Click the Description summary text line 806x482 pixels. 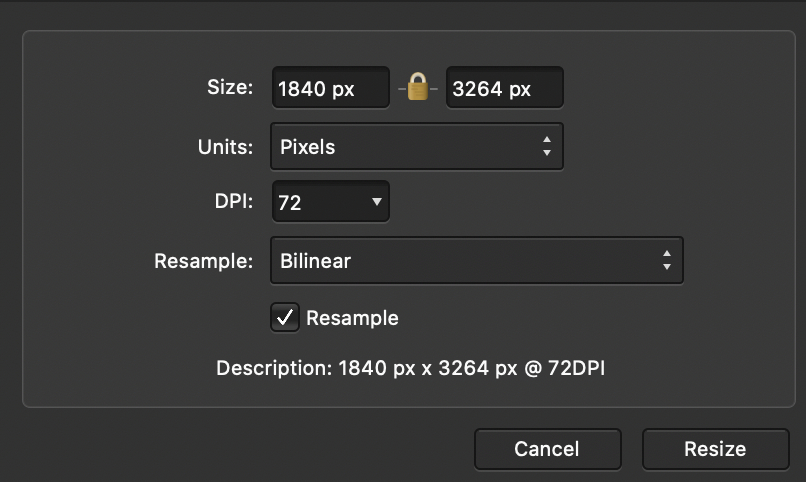point(410,369)
